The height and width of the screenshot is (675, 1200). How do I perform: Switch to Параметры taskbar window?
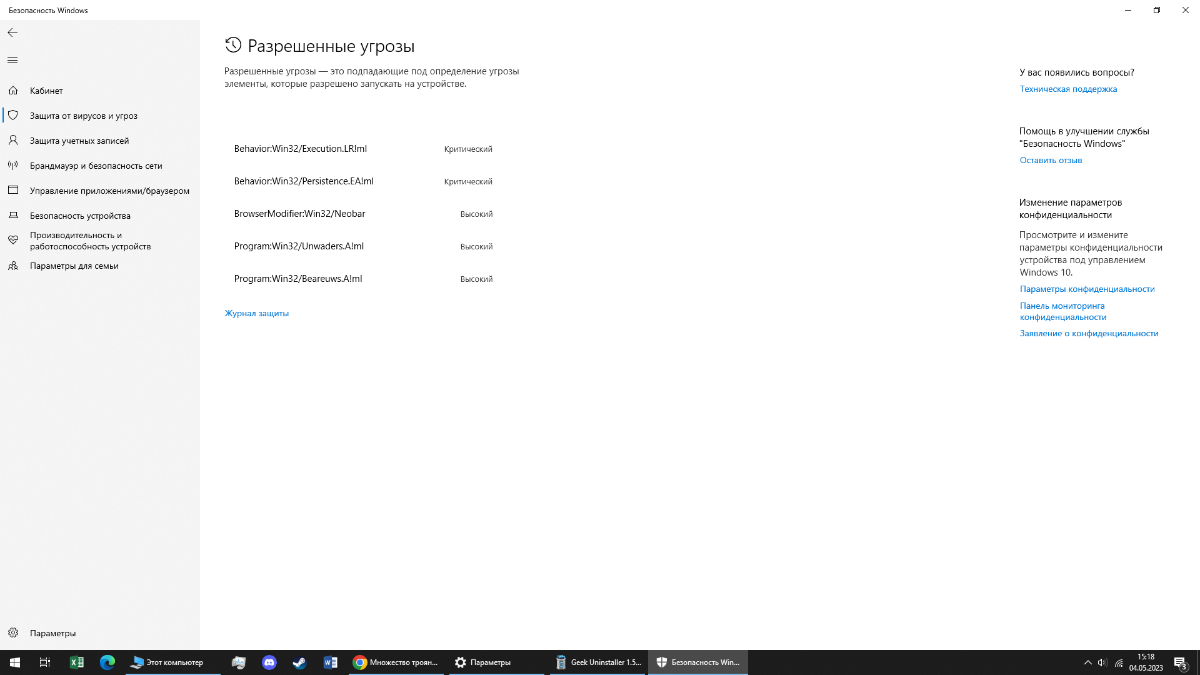pos(496,662)
